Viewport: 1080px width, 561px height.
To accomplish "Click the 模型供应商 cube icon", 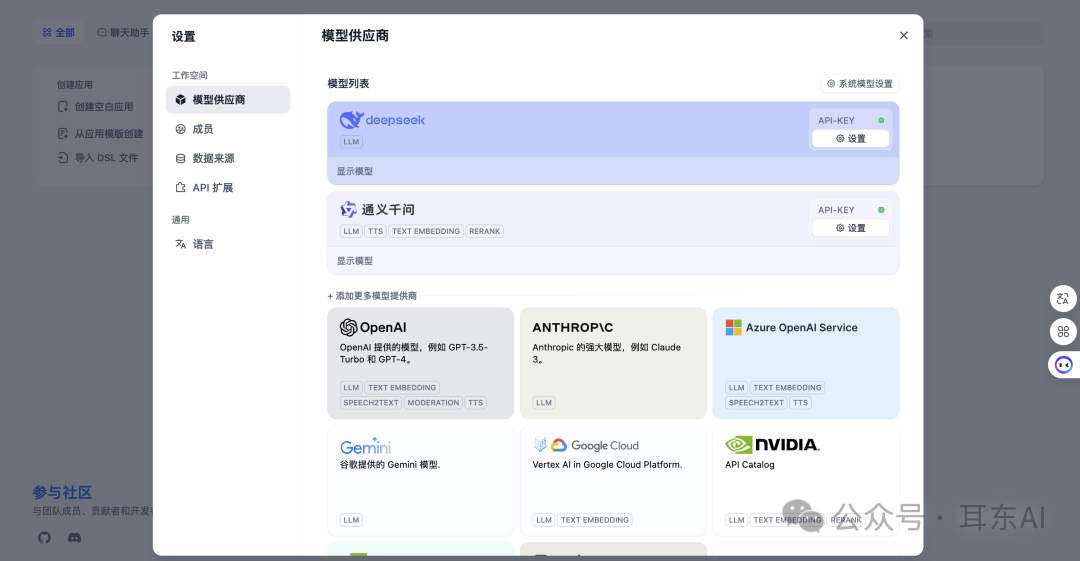I will (180, 100).
